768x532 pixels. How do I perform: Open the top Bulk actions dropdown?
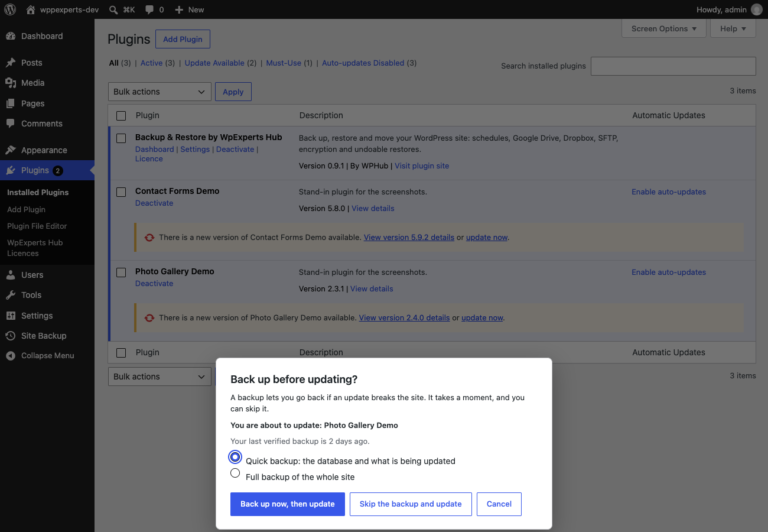(160, 92)
